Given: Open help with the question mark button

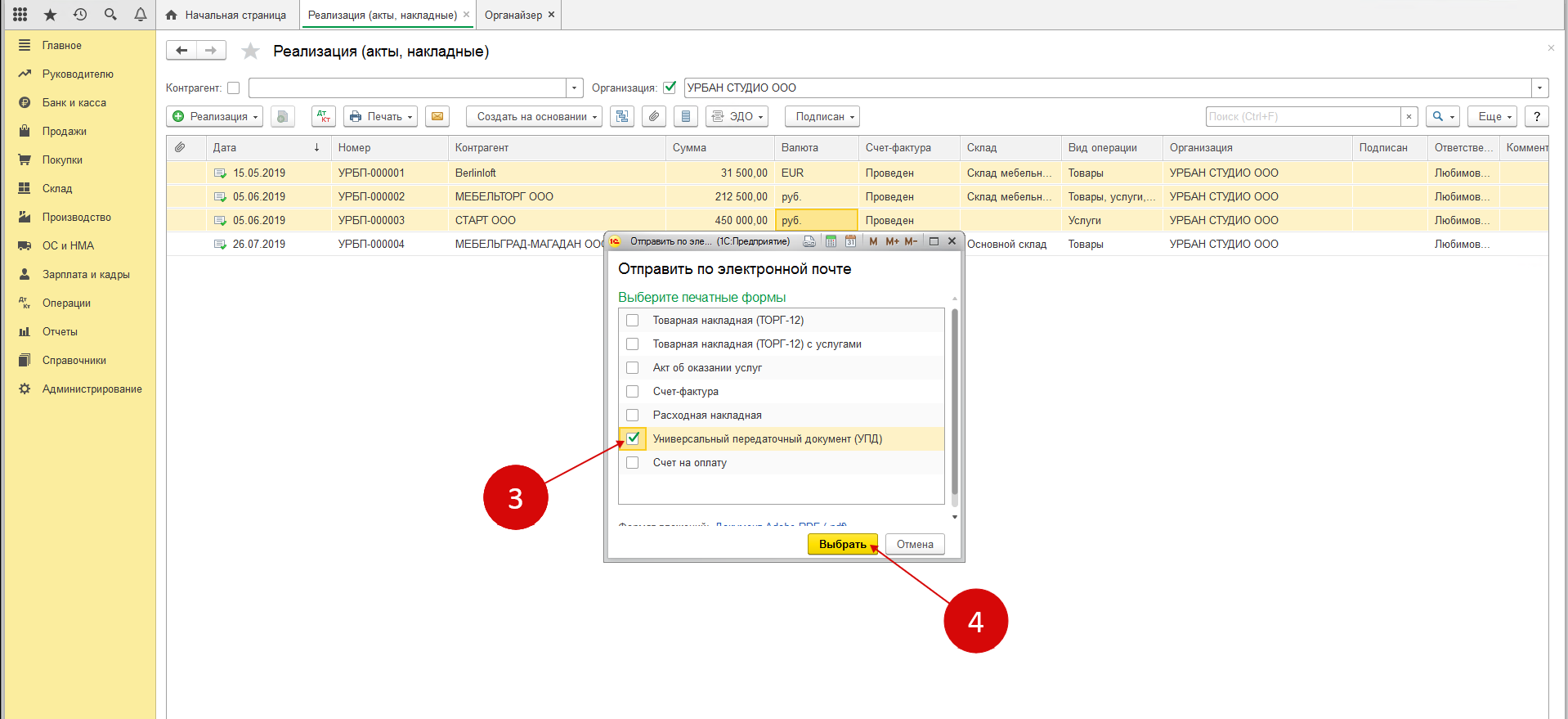Looking at the screenshot, I should coord(1537,116).
